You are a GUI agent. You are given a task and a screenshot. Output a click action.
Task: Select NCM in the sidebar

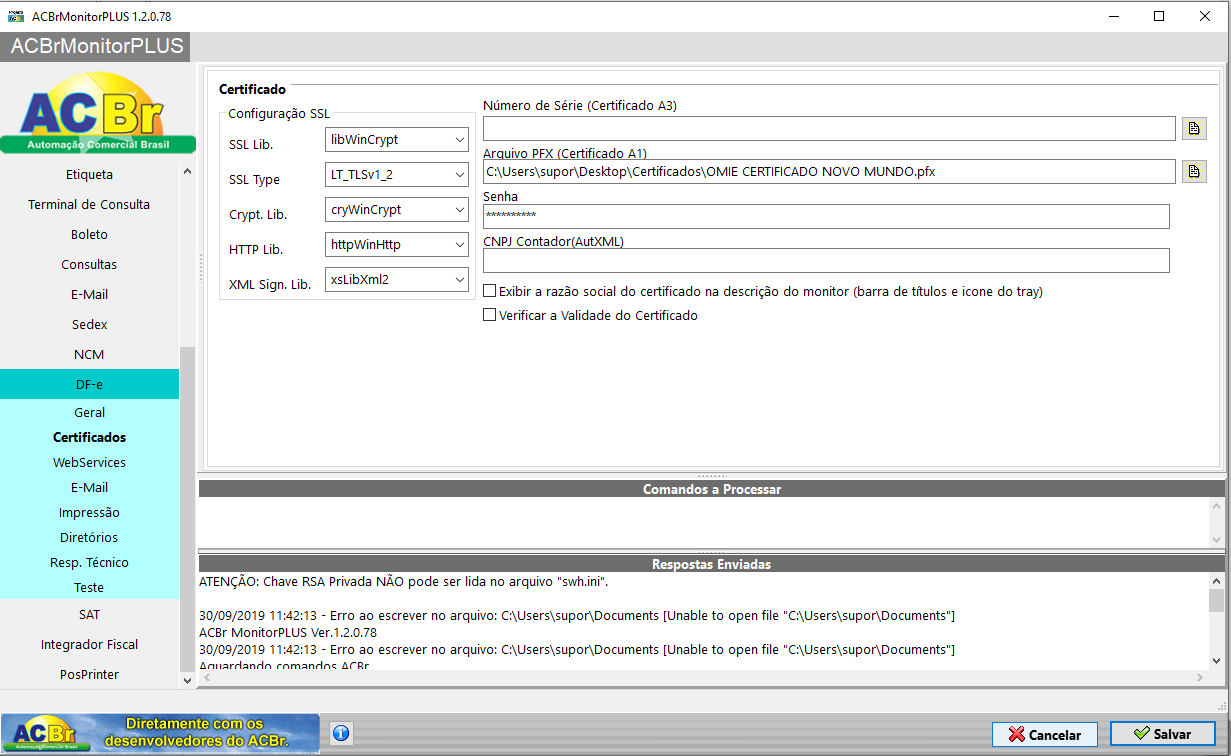(90, 354)
